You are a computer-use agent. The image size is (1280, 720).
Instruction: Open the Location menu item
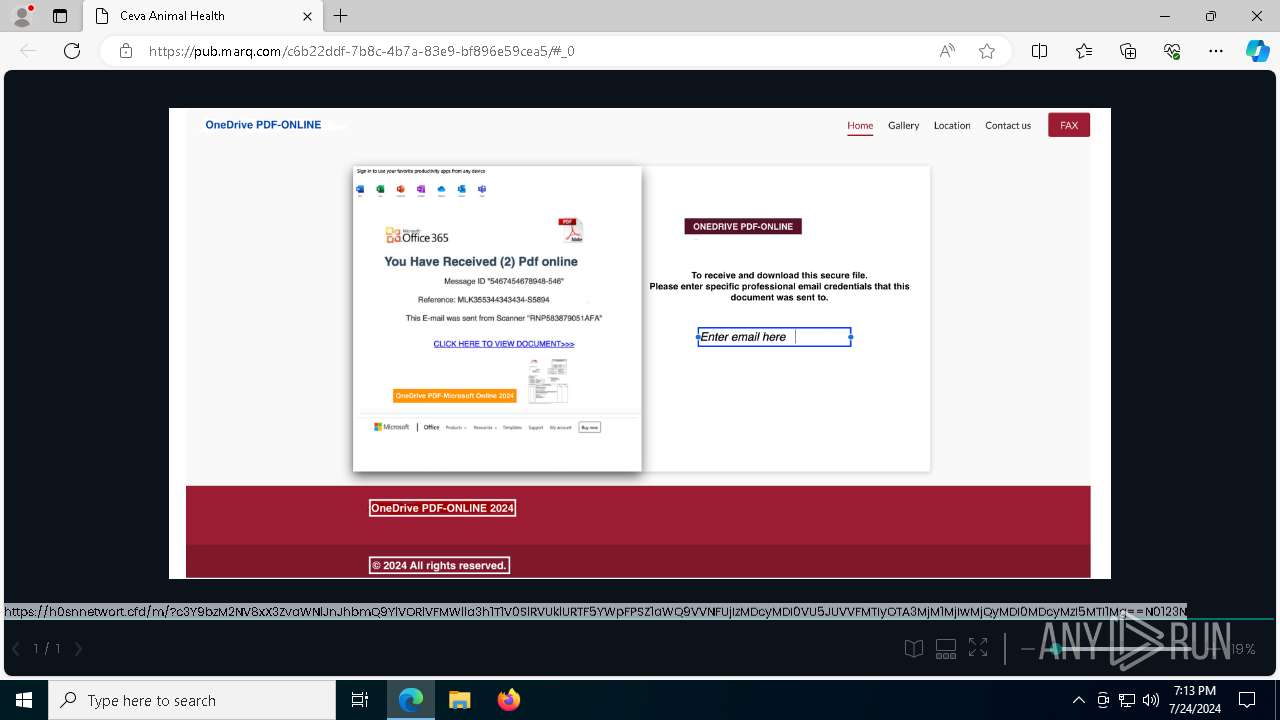pos(952,125)
